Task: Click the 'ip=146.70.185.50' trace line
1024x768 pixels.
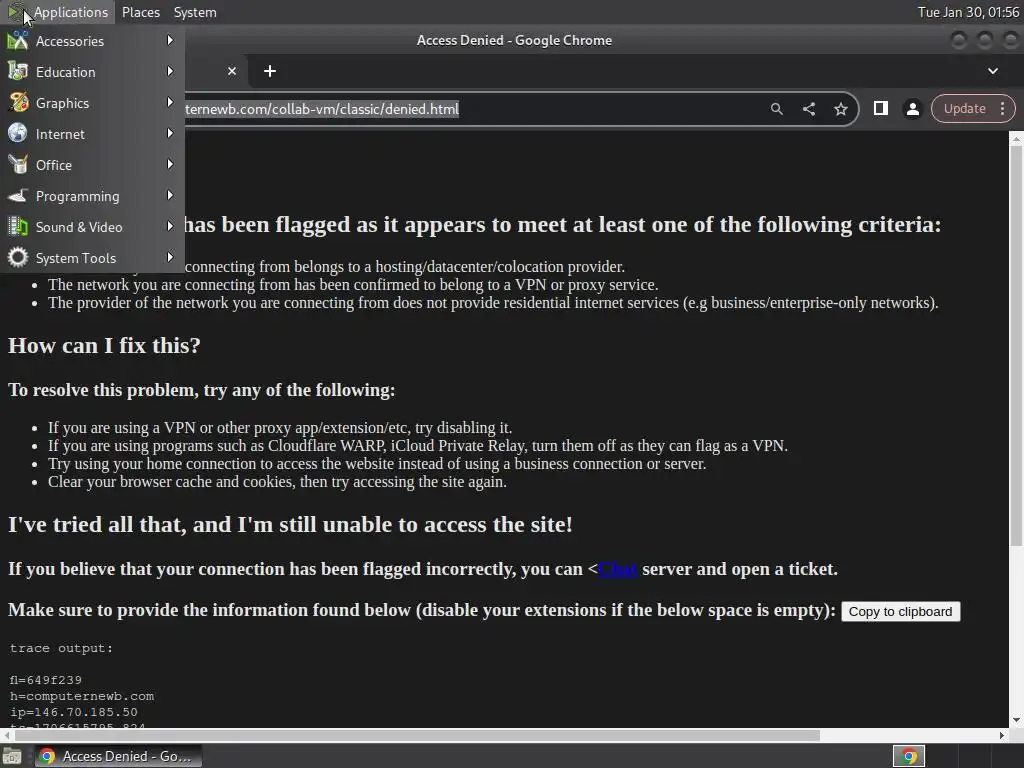Action: pyautogui.click(x=74, y=712)
